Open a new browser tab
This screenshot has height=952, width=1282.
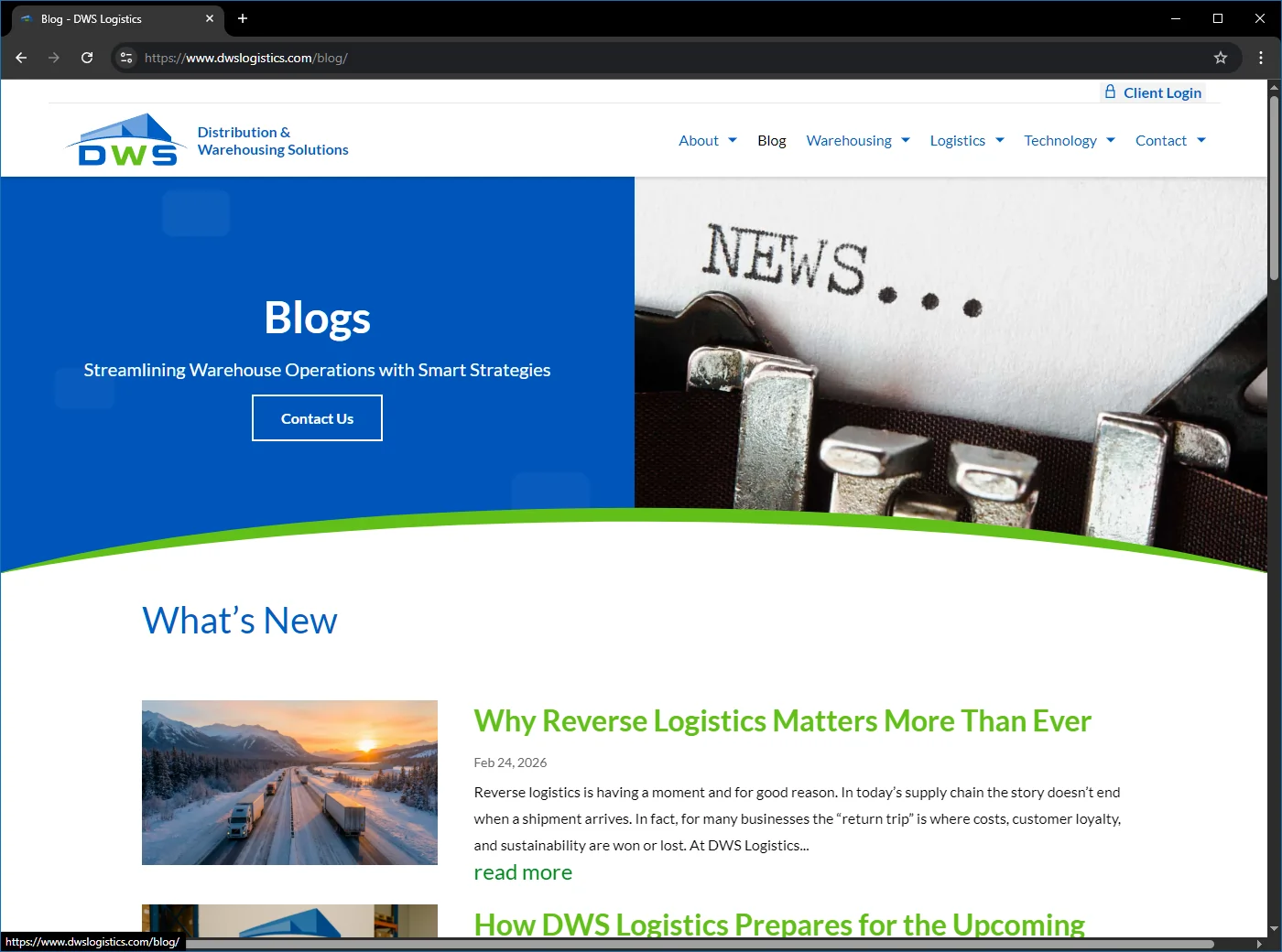point(243,18)
